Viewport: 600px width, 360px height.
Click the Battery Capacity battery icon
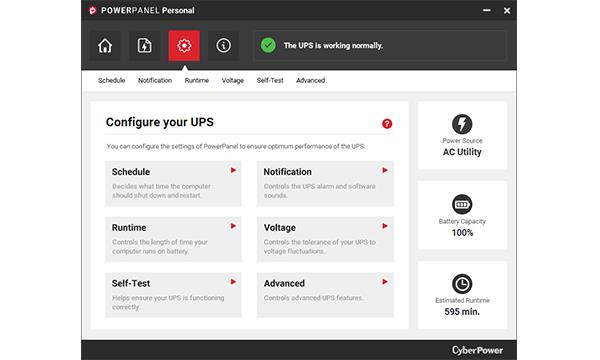click(462, 204)
